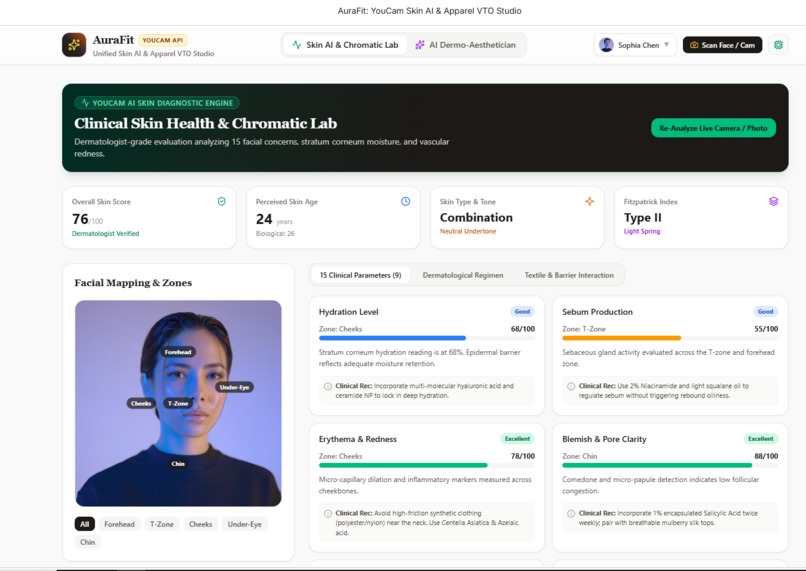The height and width of the screenshot is (571, 806).
Task: Click camera icon in Scan Face button
Action: [x=694, y=45]
